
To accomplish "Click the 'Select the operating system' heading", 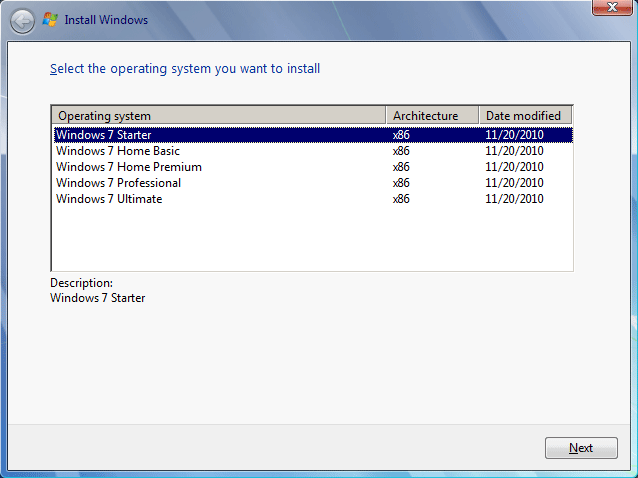I will click(185, 69).
